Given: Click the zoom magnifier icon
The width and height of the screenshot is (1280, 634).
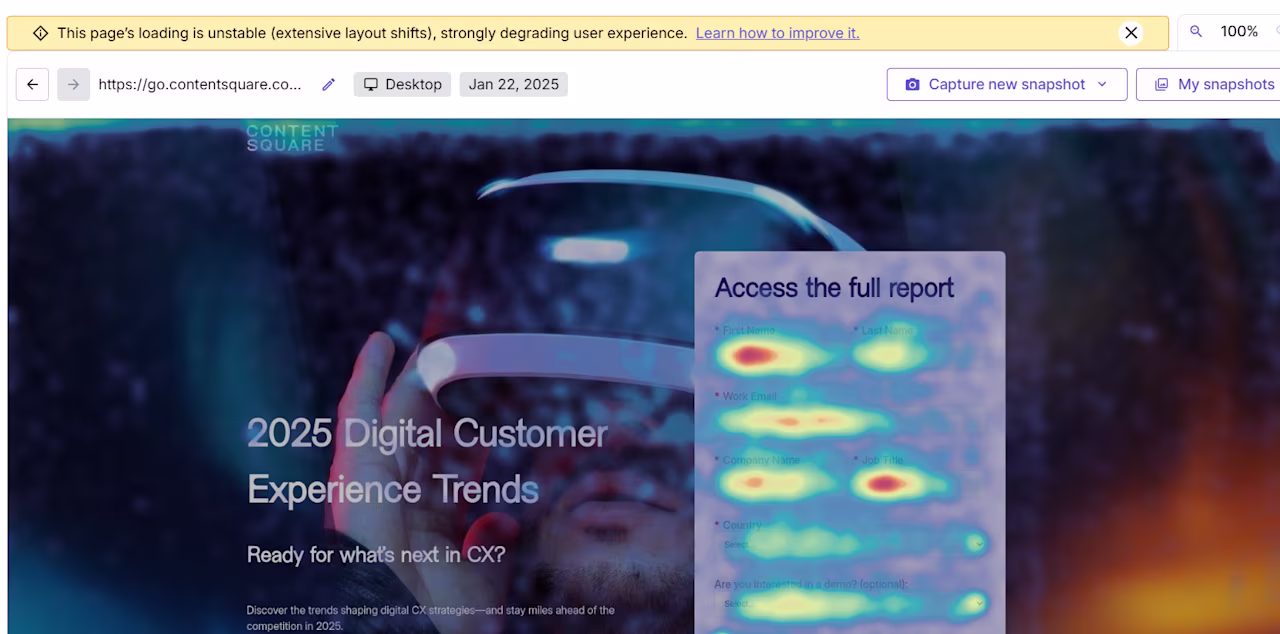Looking at the screenshot, I should pyautogui.click(x=1196, y=32).
